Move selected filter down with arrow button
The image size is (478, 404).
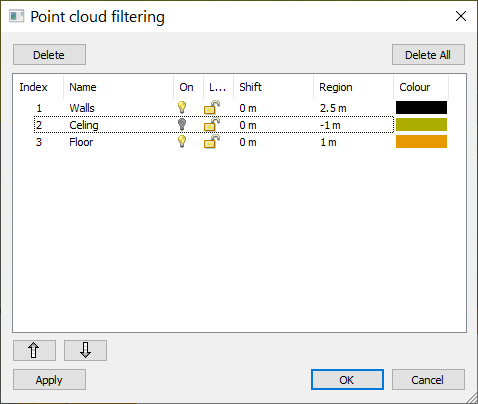click(85, 350)
